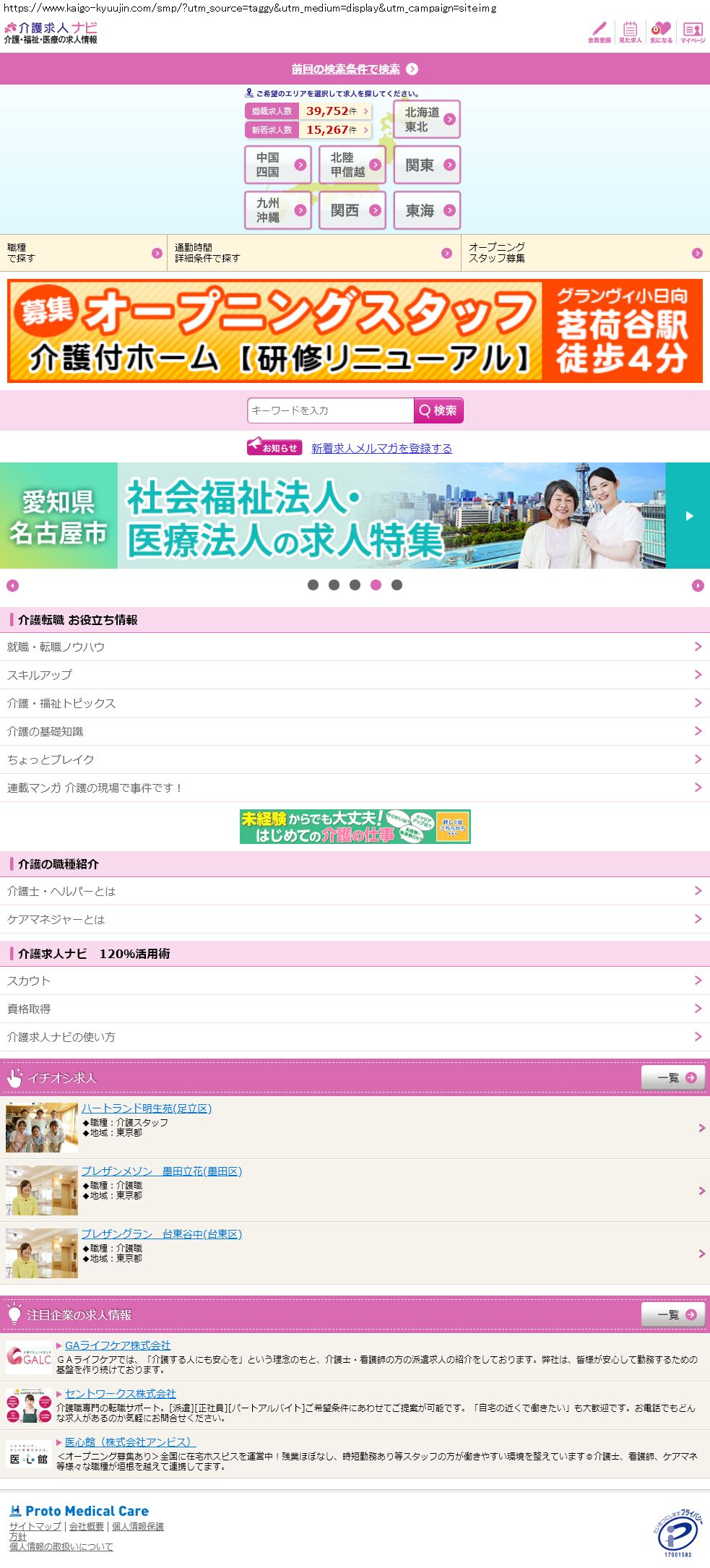Open オープニングスタッフ募集 tab
This screenshot has width=710, height=1568.
coord(586,253)
